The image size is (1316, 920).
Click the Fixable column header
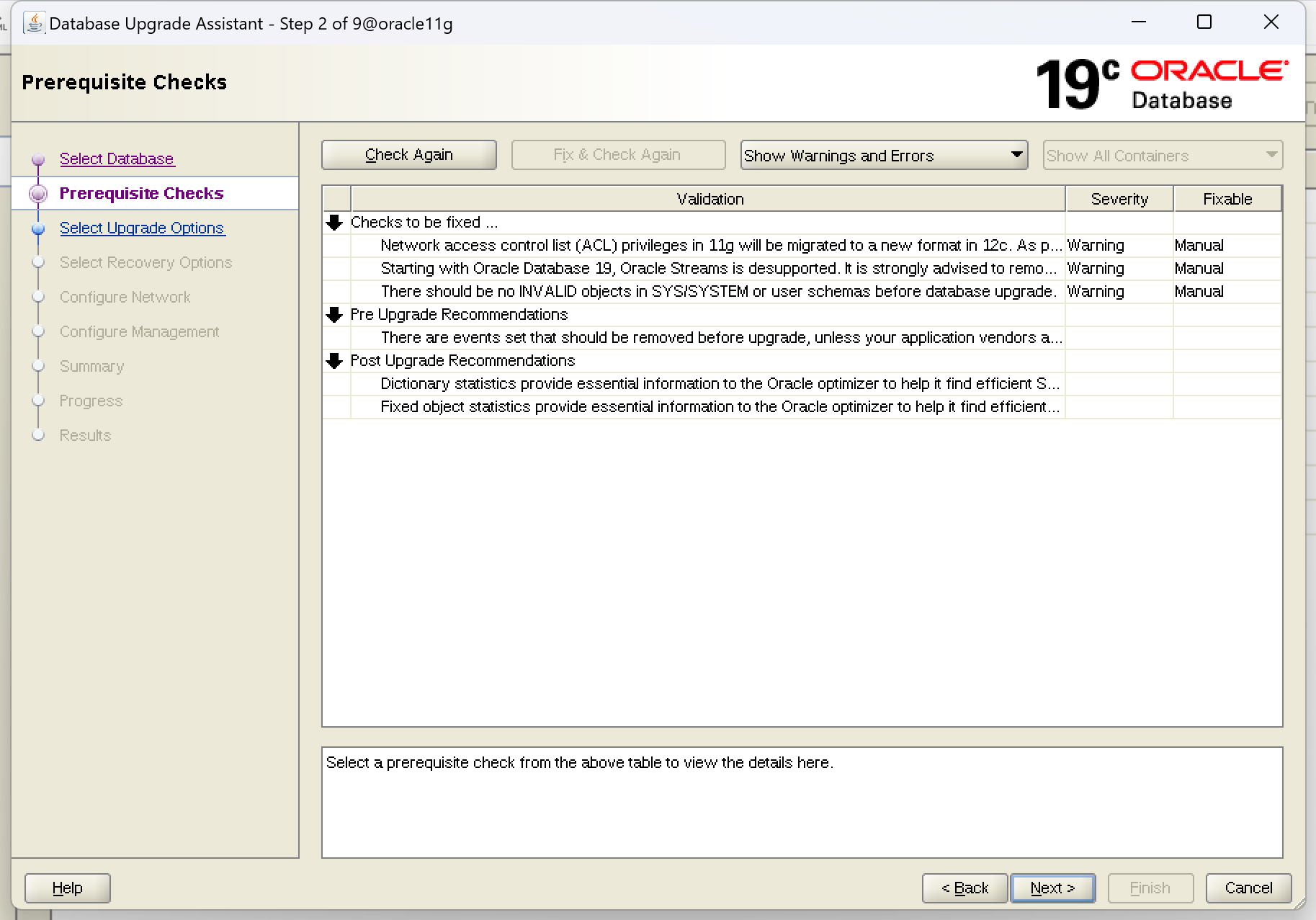[1228, 199]
